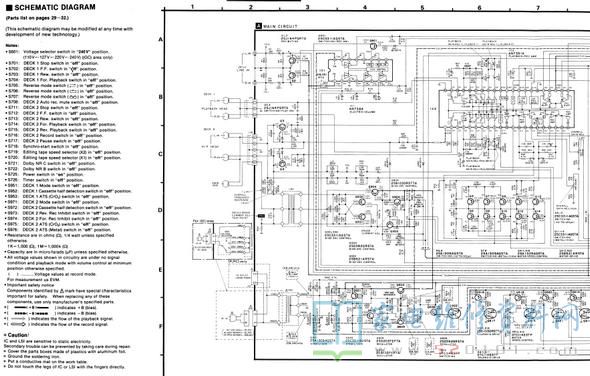Click the black square beside SCHEMATIC DIAGRAM heading
This screenshot has height=376, width=590.
pos(9,8)
